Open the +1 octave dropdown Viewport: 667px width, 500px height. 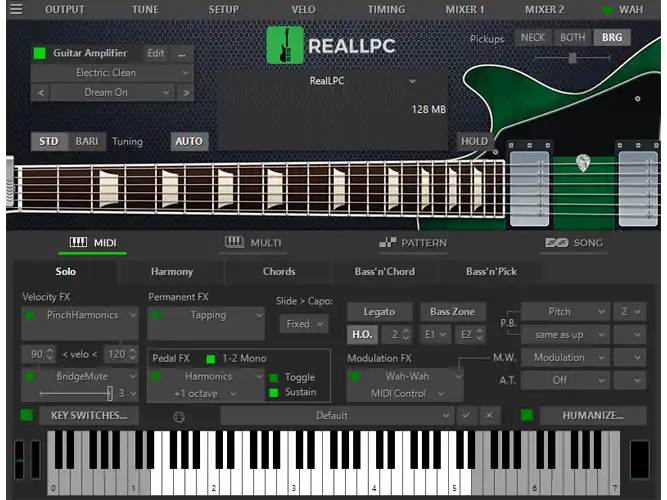(206, 394)
